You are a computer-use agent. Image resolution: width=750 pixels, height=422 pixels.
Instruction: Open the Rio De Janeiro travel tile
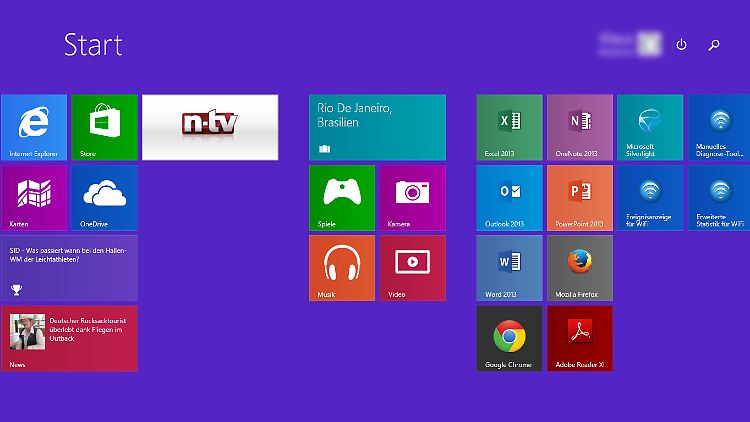point(377,127)
